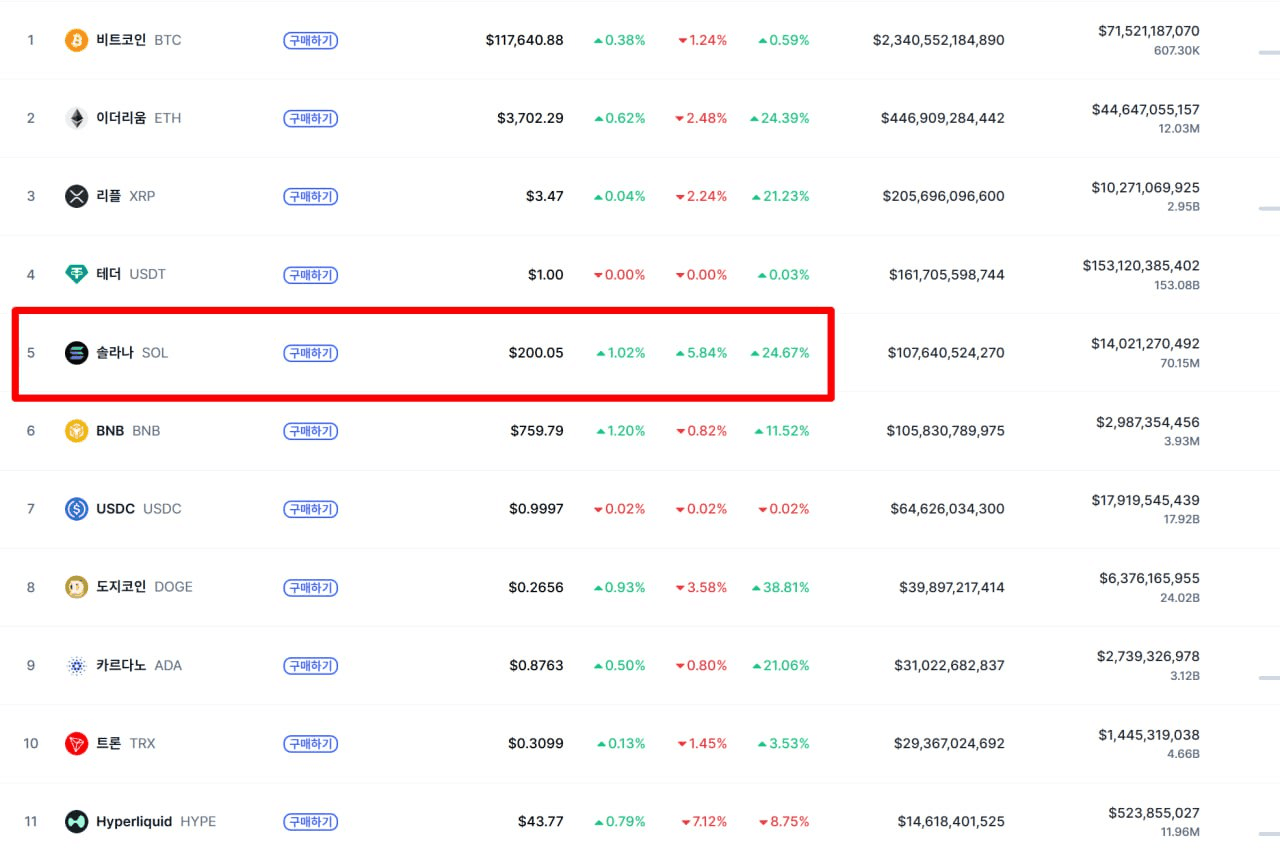The image size is (1280, 860).
Task: Click the 구매하기 button for BNB
Action: [311, 431]
